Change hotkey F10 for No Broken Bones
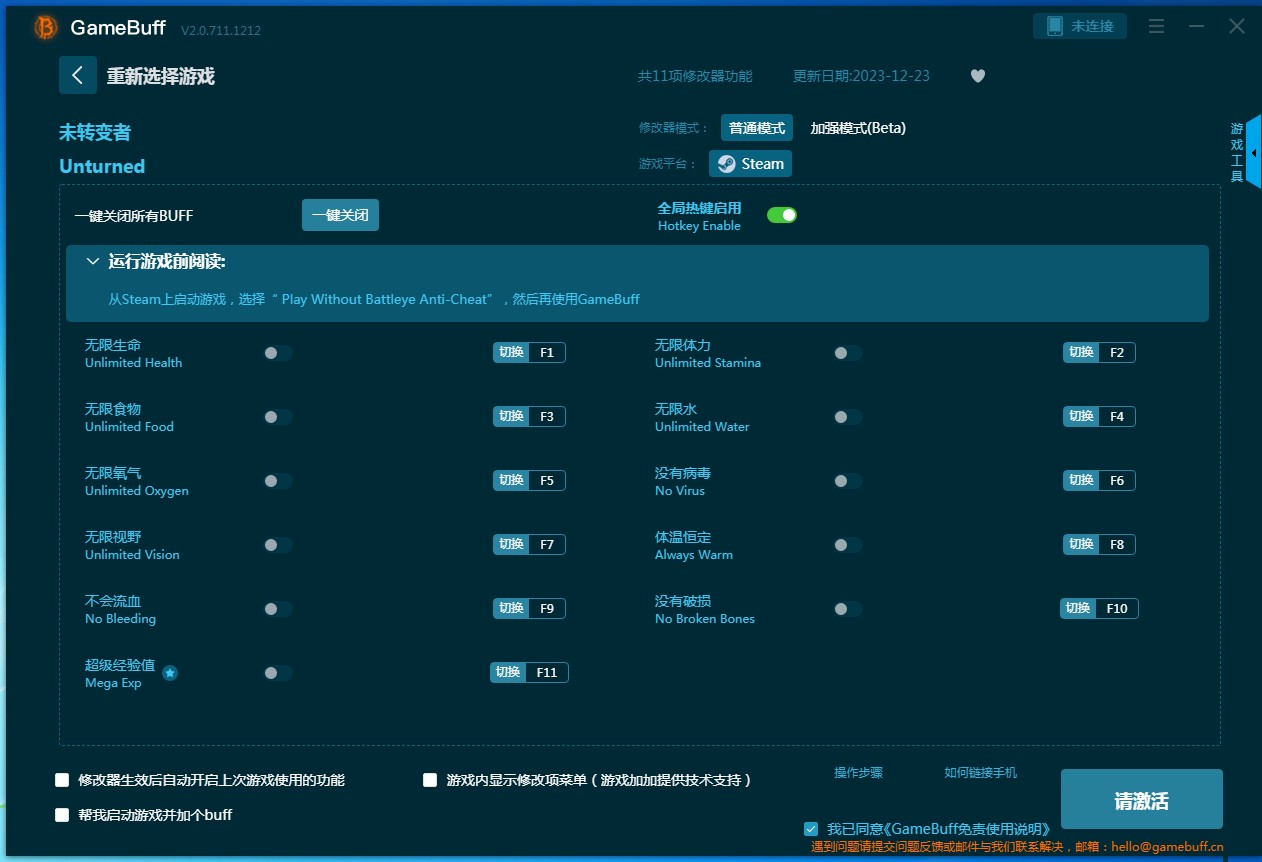The width and height of the screenshot is (1262, 862). click(x=1099, y=608)
